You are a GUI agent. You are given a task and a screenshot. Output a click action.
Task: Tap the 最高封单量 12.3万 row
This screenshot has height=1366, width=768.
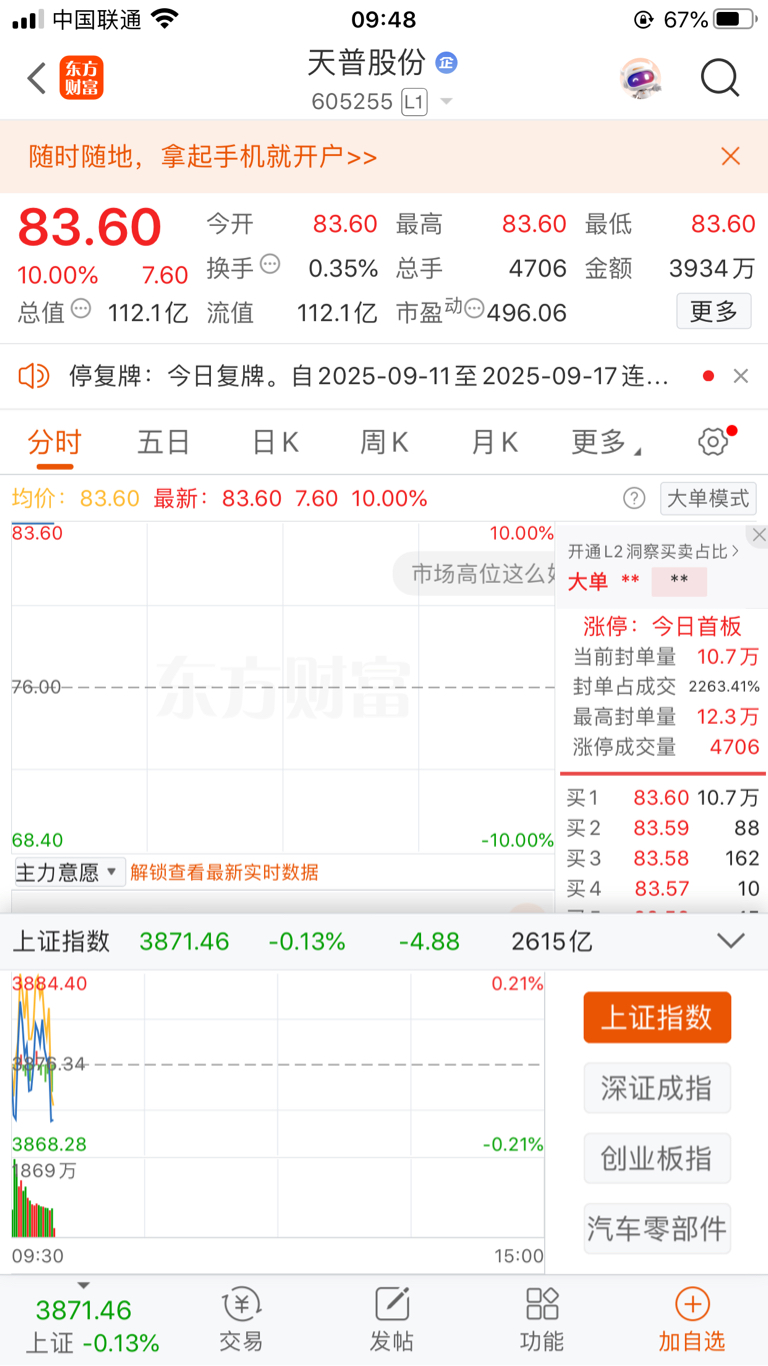[x=665, y=717]
